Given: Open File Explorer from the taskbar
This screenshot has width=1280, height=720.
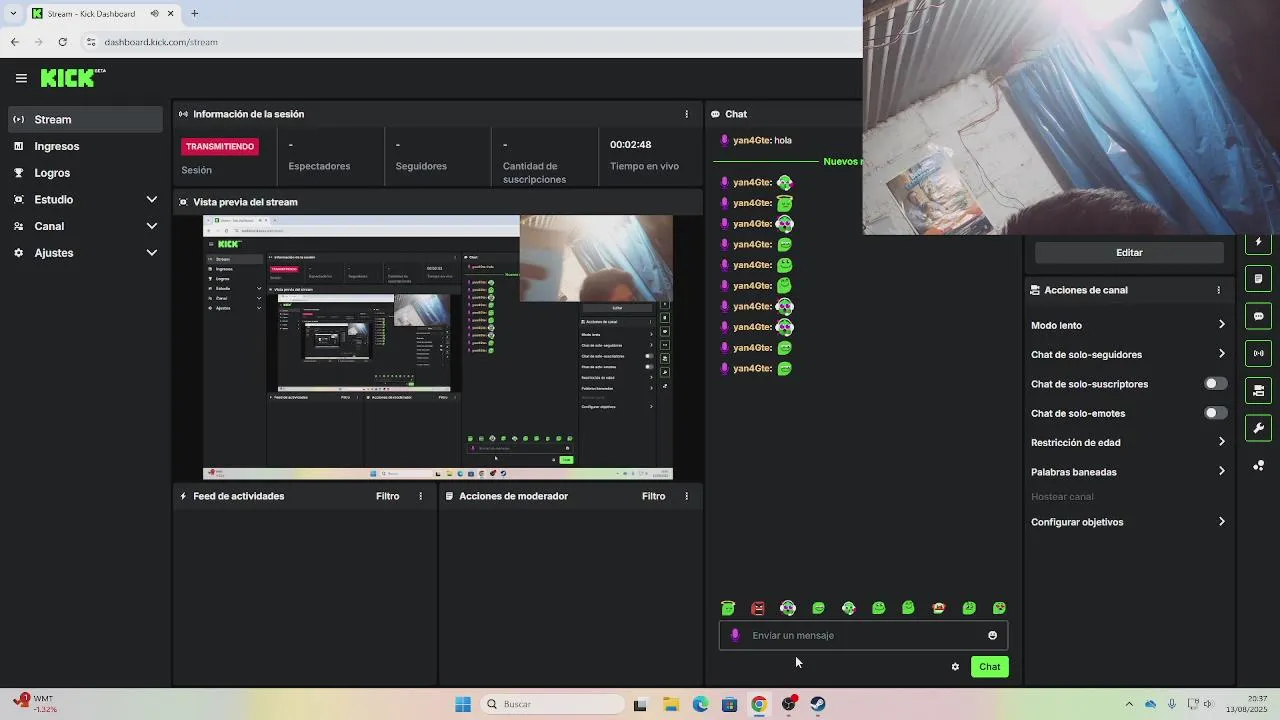Looking at the screenshot, I should point(671,704).
